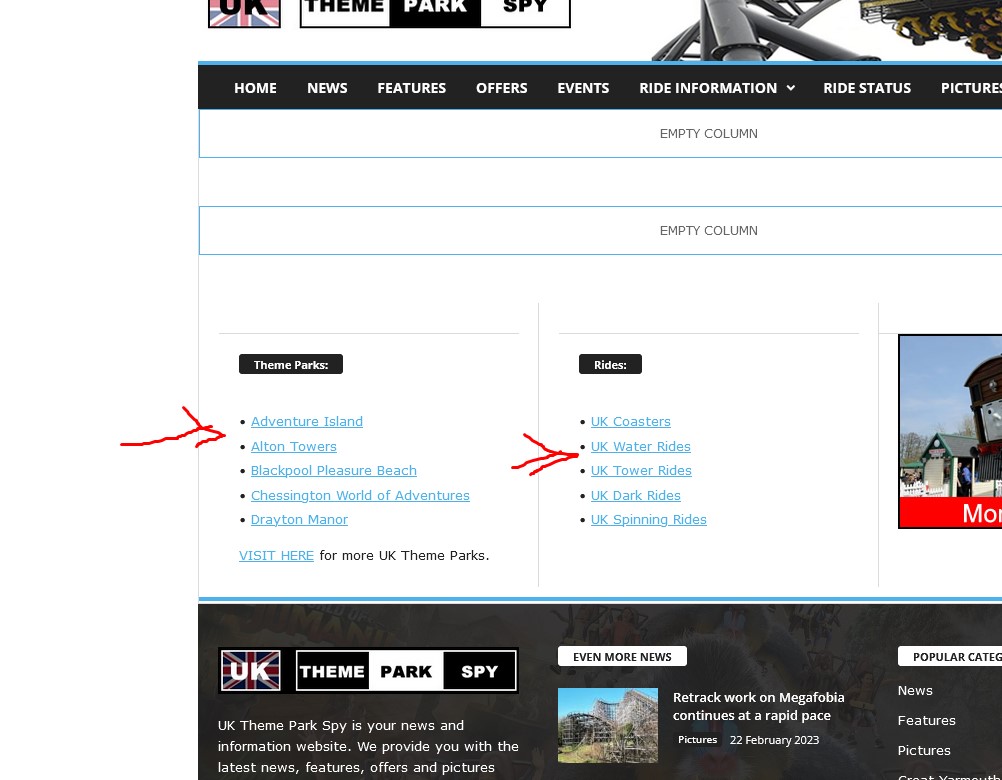Click the 22 February 2023 date

774,740
